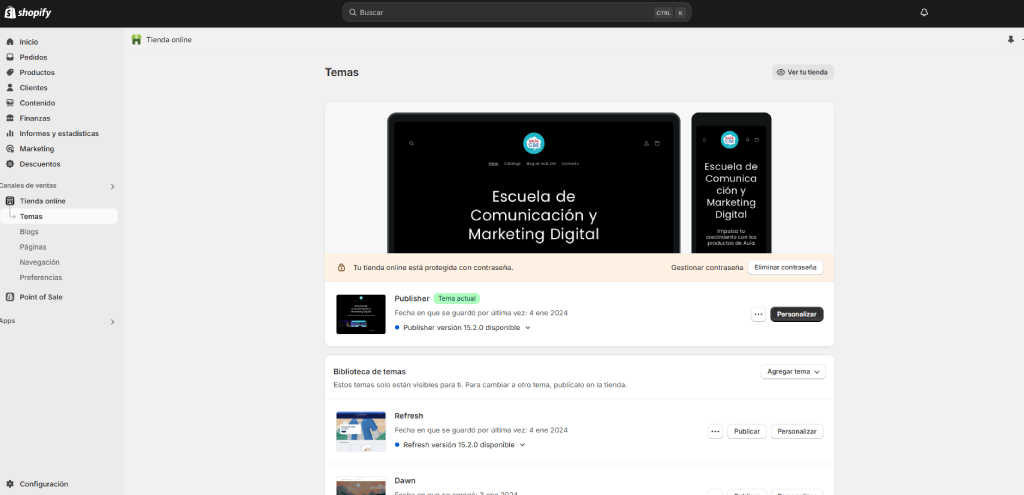The image size is (1024, 495).
Task: Click Gestionar contraseña link
Action: pyautogui.click(x=707, y=268)
